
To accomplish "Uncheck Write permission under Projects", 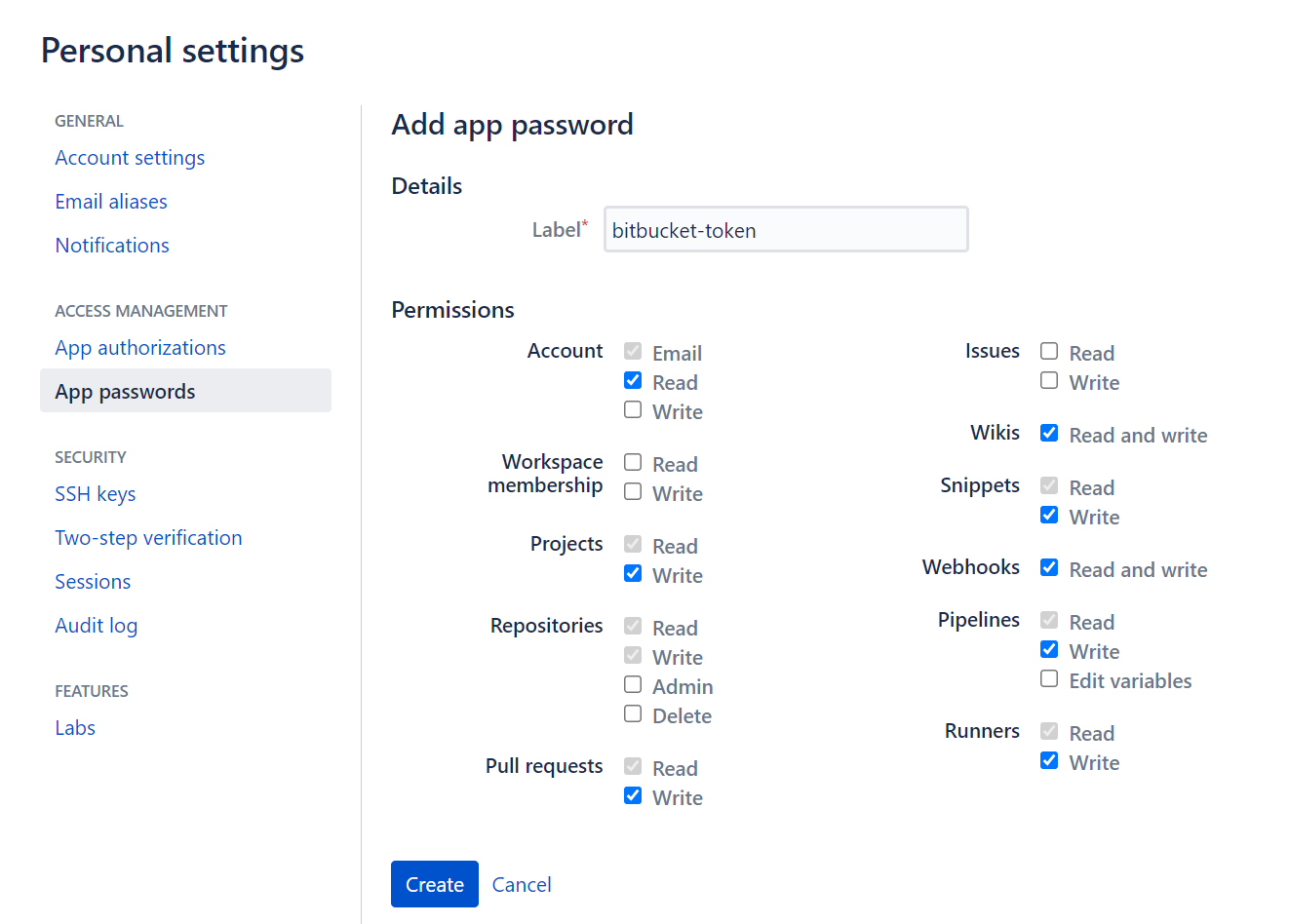I will pyautogui.click(x=633, y=574).
